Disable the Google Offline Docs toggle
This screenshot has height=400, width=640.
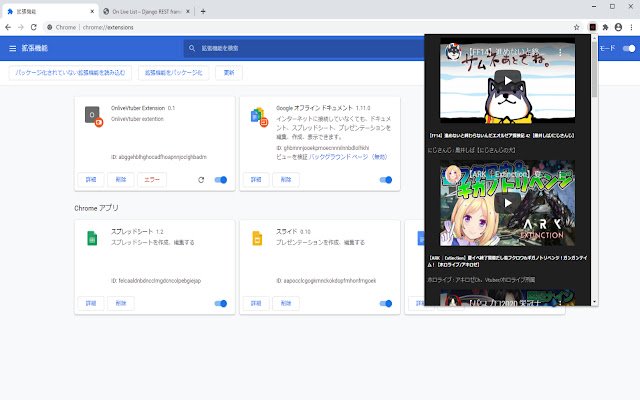pos(386,180)
